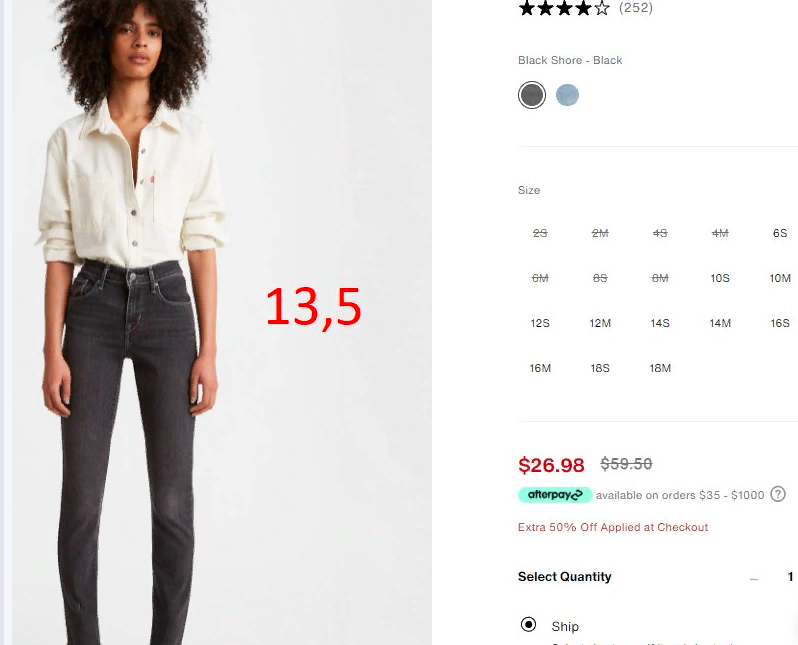Select the light blue color swatch
798x645 pixels.
point(567,95)
